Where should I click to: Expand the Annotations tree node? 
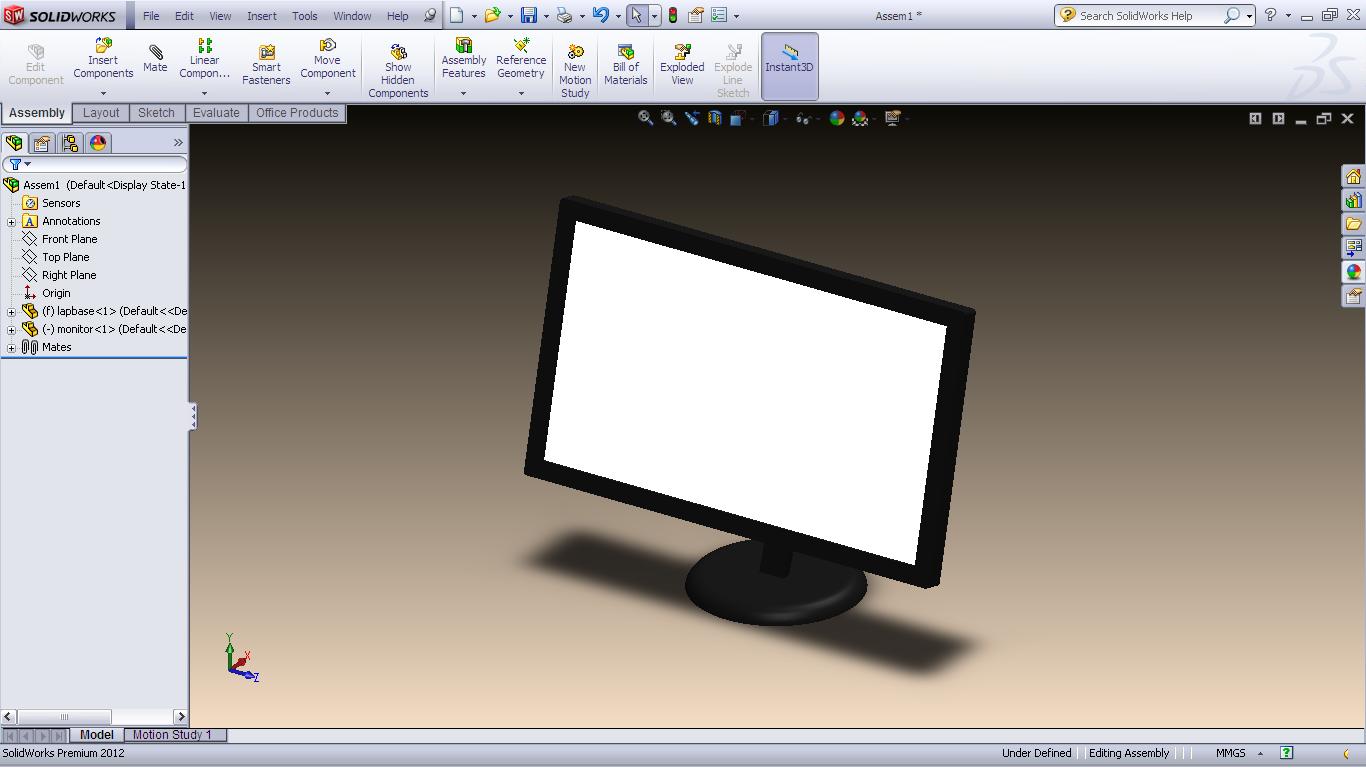point(11,222)
